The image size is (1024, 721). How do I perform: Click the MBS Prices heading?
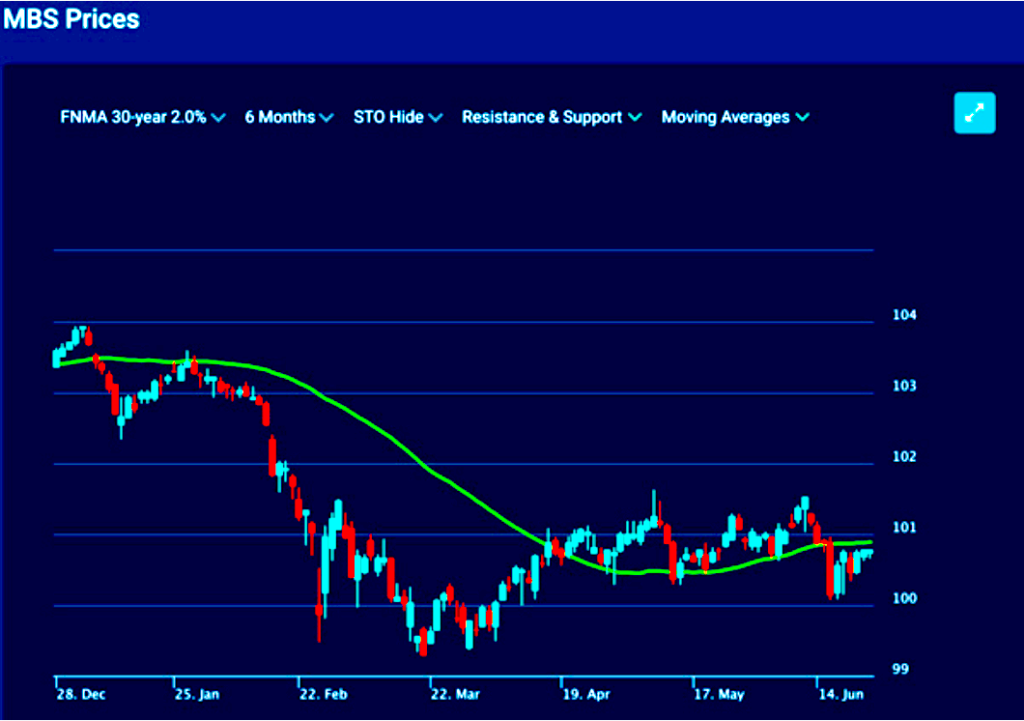[x=71, y=19]
